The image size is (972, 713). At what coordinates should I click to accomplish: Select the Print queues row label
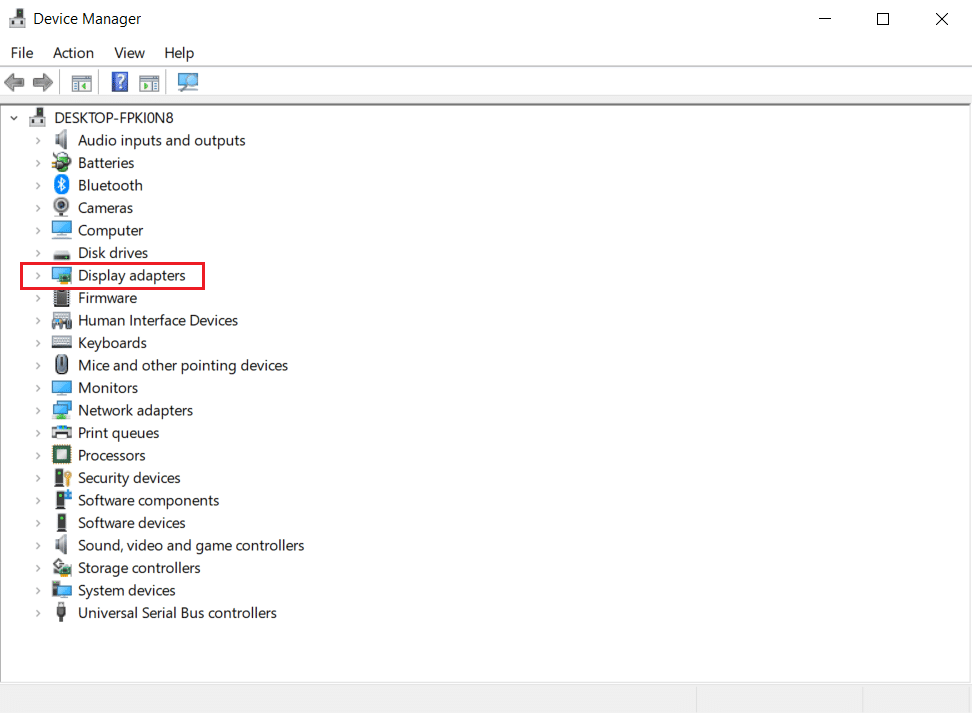click(118, 433)
